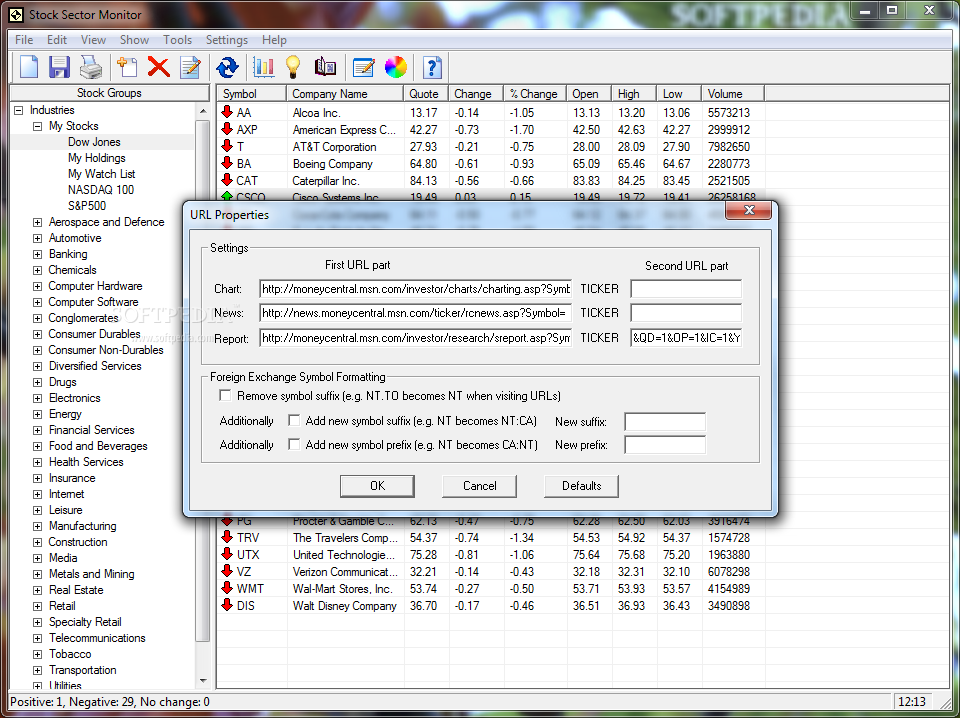Click the Defaults button

click(x=581, y=485)
